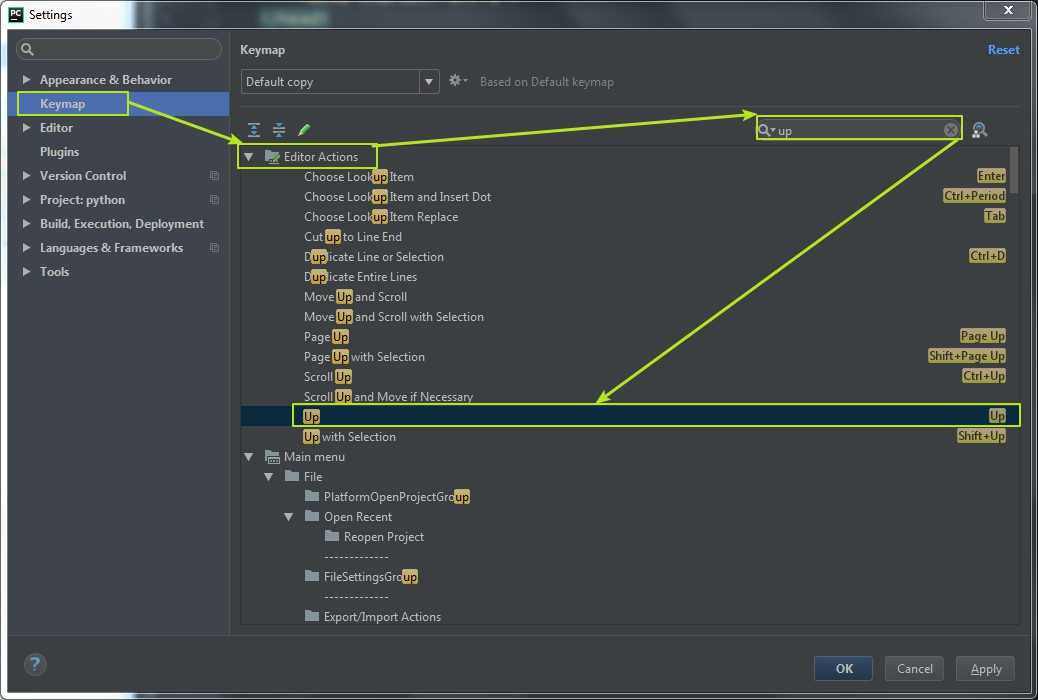Select 'Choose Lookup Item and Insert Dot'

(x=397, y=197)
